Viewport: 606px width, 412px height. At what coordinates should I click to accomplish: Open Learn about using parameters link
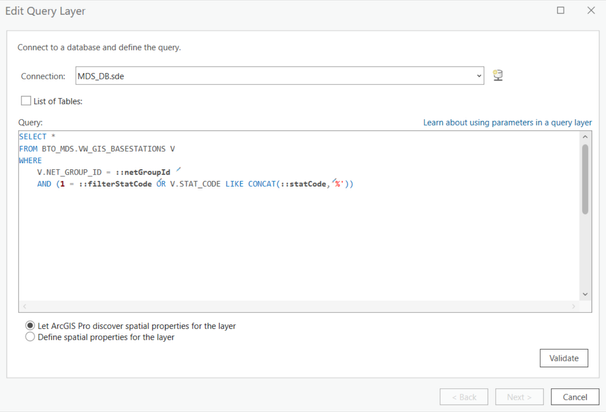point(507,123)
